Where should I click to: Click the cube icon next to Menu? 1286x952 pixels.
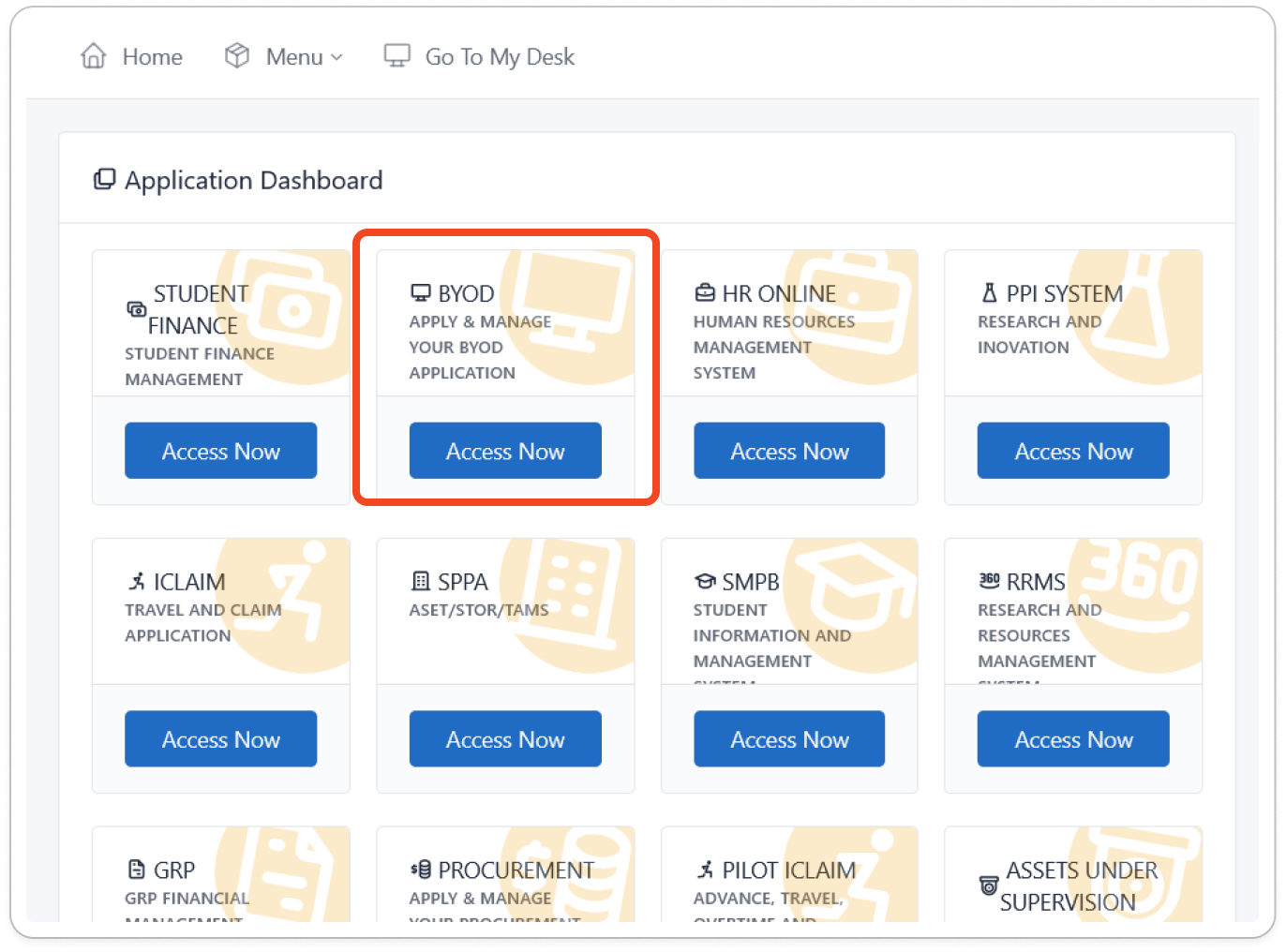click(237, 56)
